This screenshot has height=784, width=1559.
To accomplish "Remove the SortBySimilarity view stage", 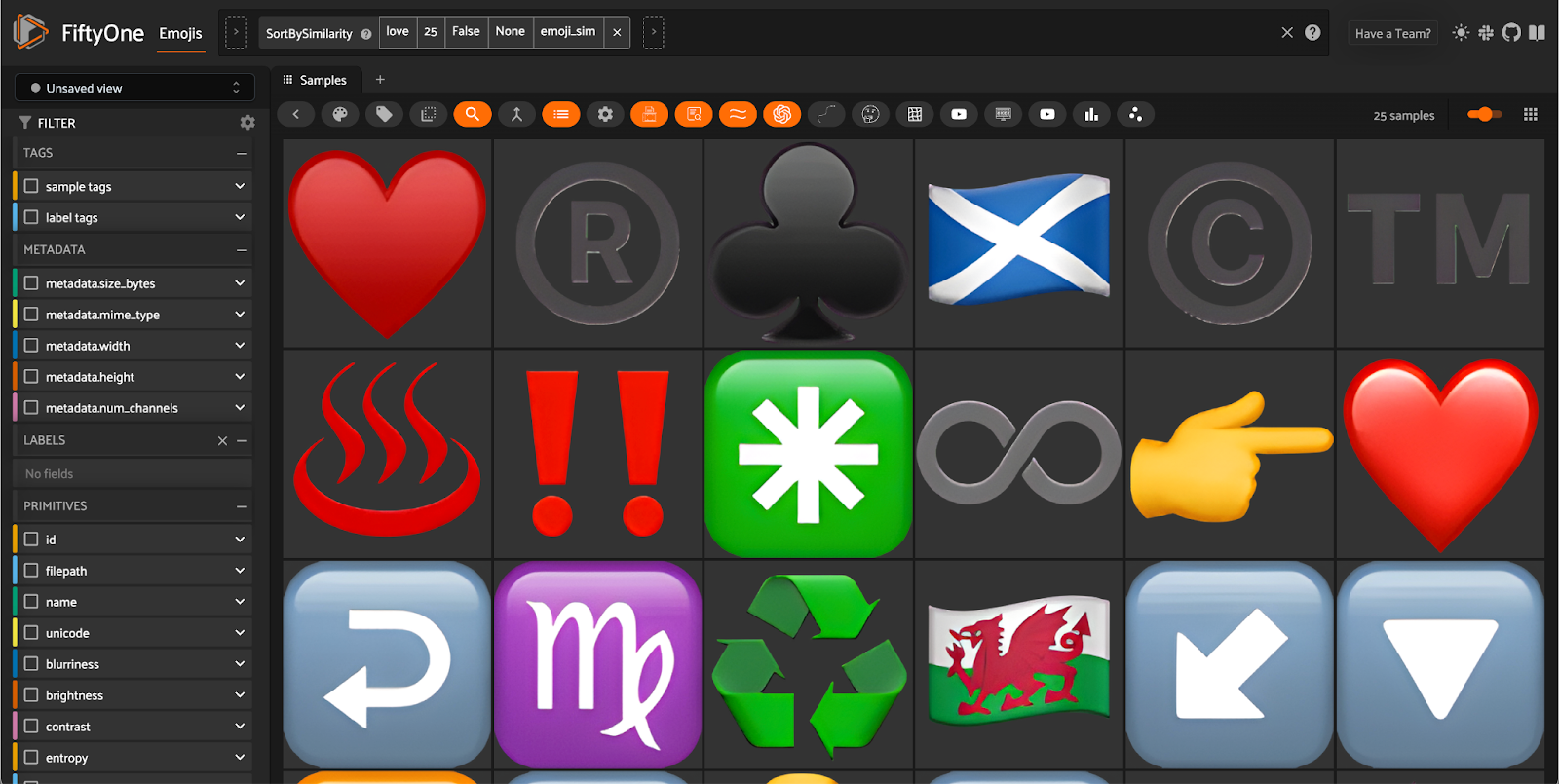I will (617, 32).
